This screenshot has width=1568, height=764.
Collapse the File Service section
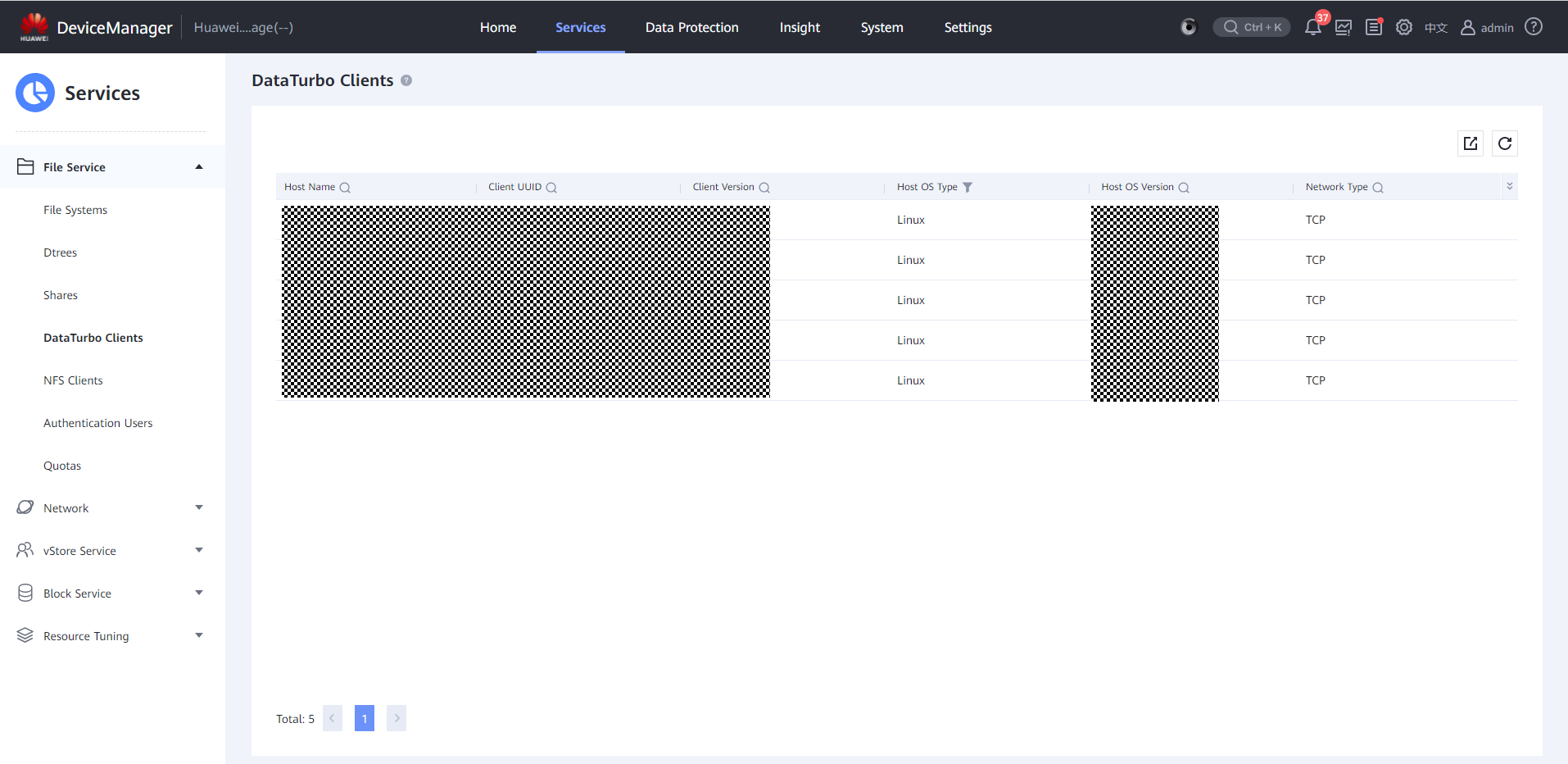pyautogui.click(x=198, y=167)
